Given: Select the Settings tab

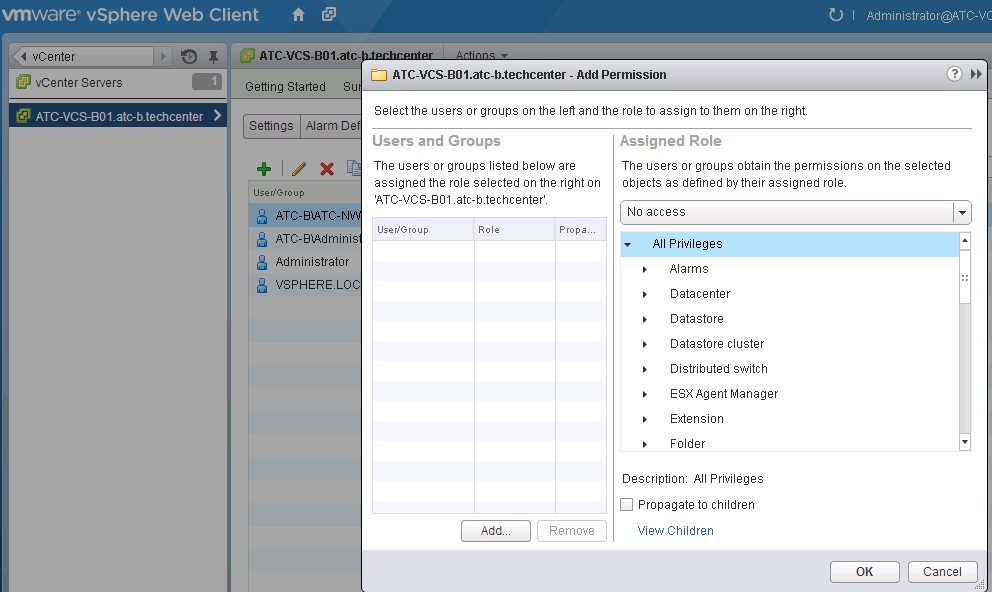Looking at the screenshot, I should click(271, 126).
